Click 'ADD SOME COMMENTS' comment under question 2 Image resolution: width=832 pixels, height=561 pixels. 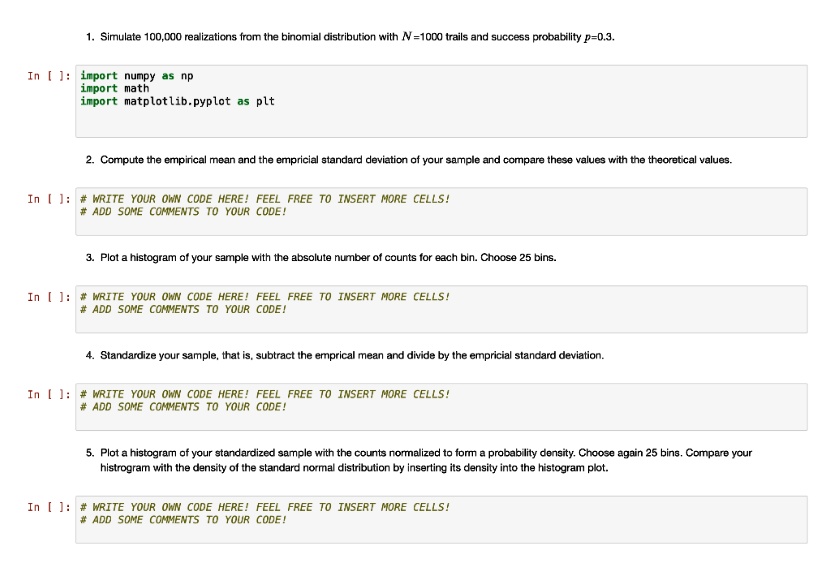pyautogui.click(x=184, y=212)
